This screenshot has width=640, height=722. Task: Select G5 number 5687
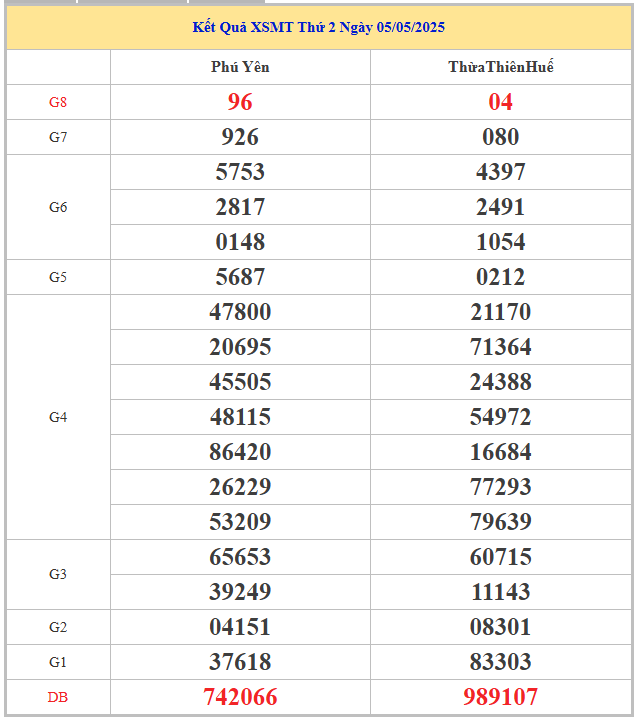(240, 277)
